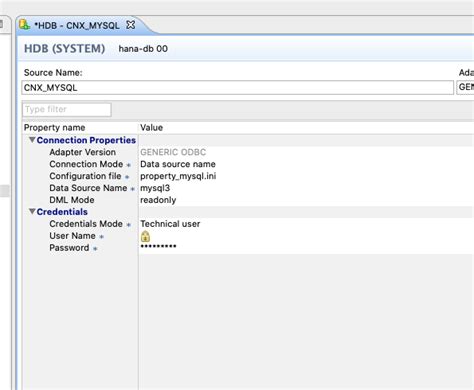This screenshot has height=390, width=474.
Task: Select the DML Mode property label
Action: click(72, 200)
